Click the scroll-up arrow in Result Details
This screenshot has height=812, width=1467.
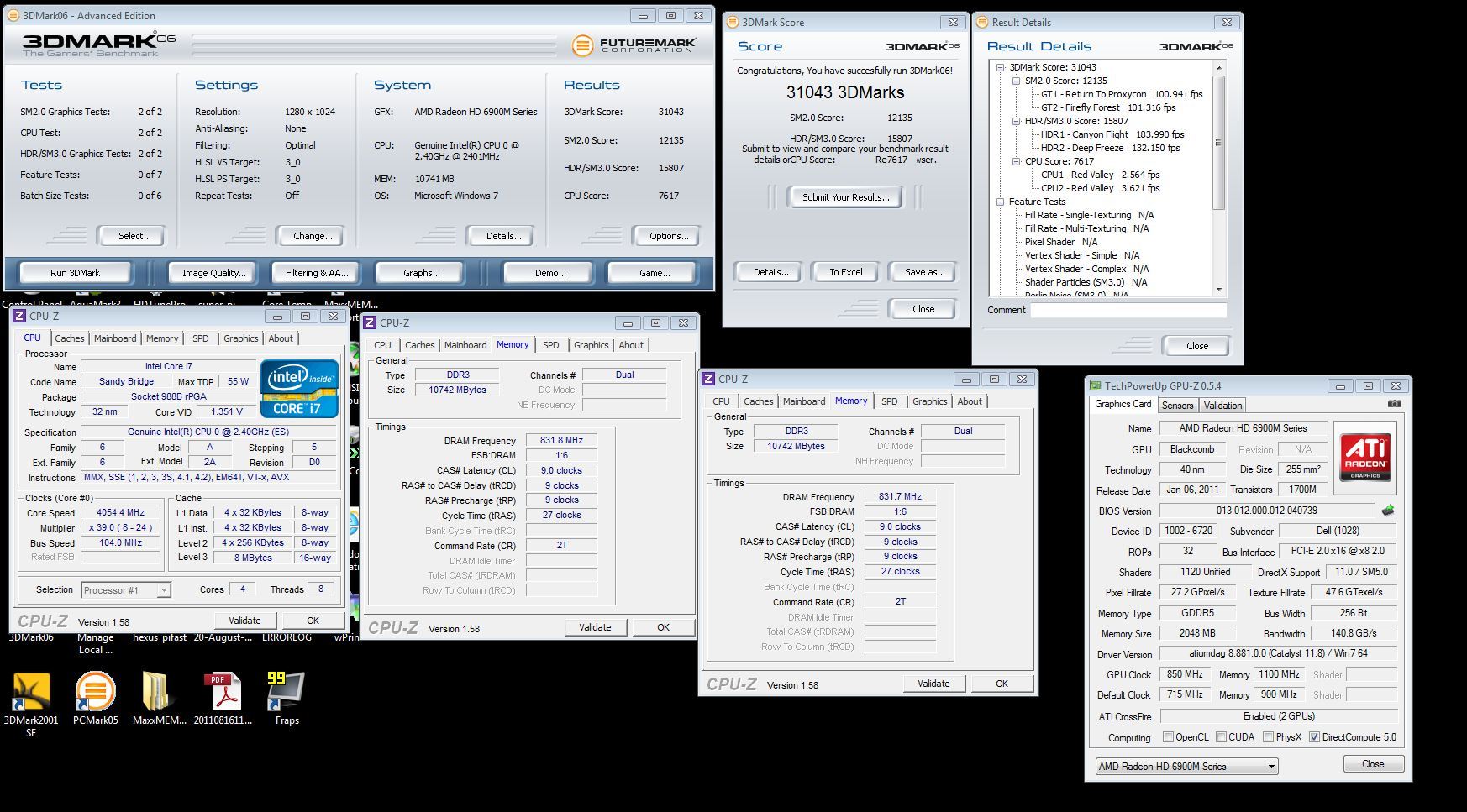pos(1219,67)
